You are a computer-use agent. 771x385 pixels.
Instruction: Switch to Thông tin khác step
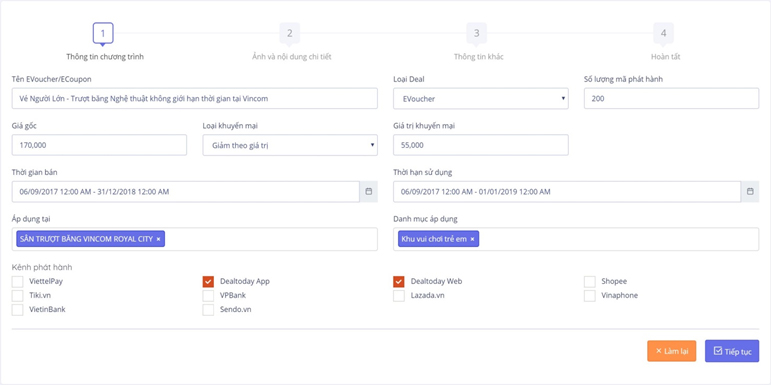point(478,57)
